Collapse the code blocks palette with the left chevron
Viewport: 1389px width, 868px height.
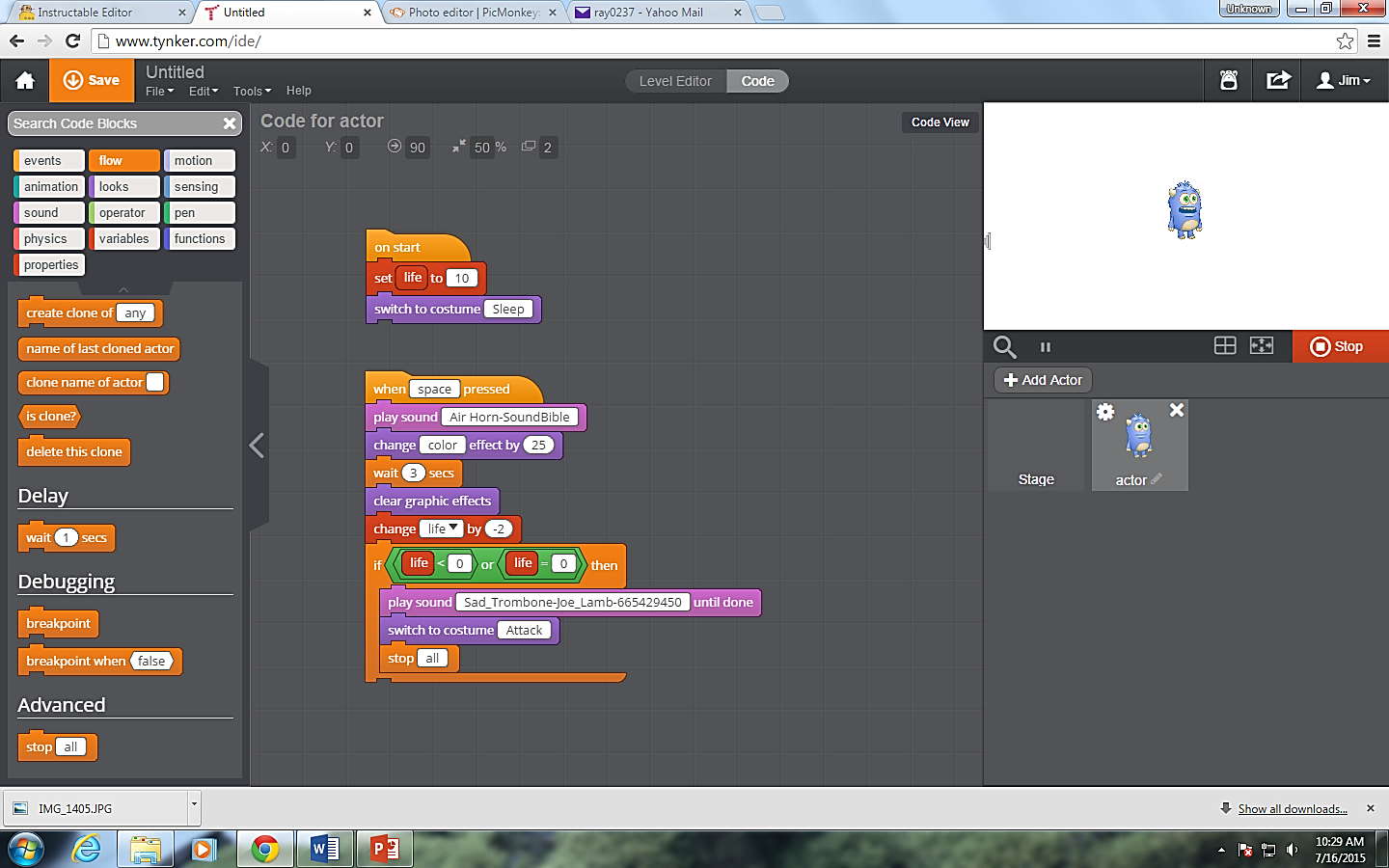[x=256, y=446]
